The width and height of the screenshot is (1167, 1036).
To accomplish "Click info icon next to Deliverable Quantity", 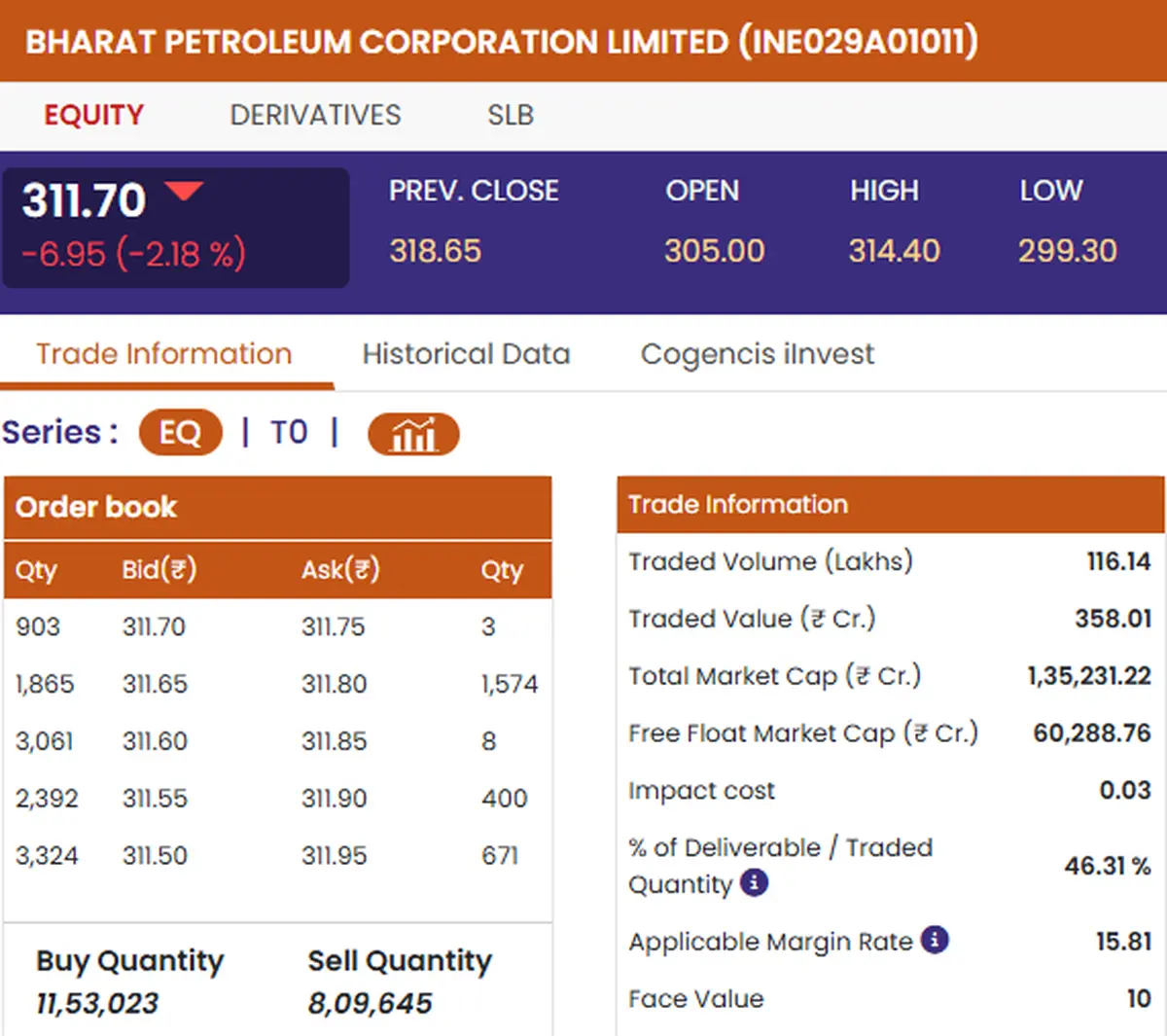I will (754, 882).
